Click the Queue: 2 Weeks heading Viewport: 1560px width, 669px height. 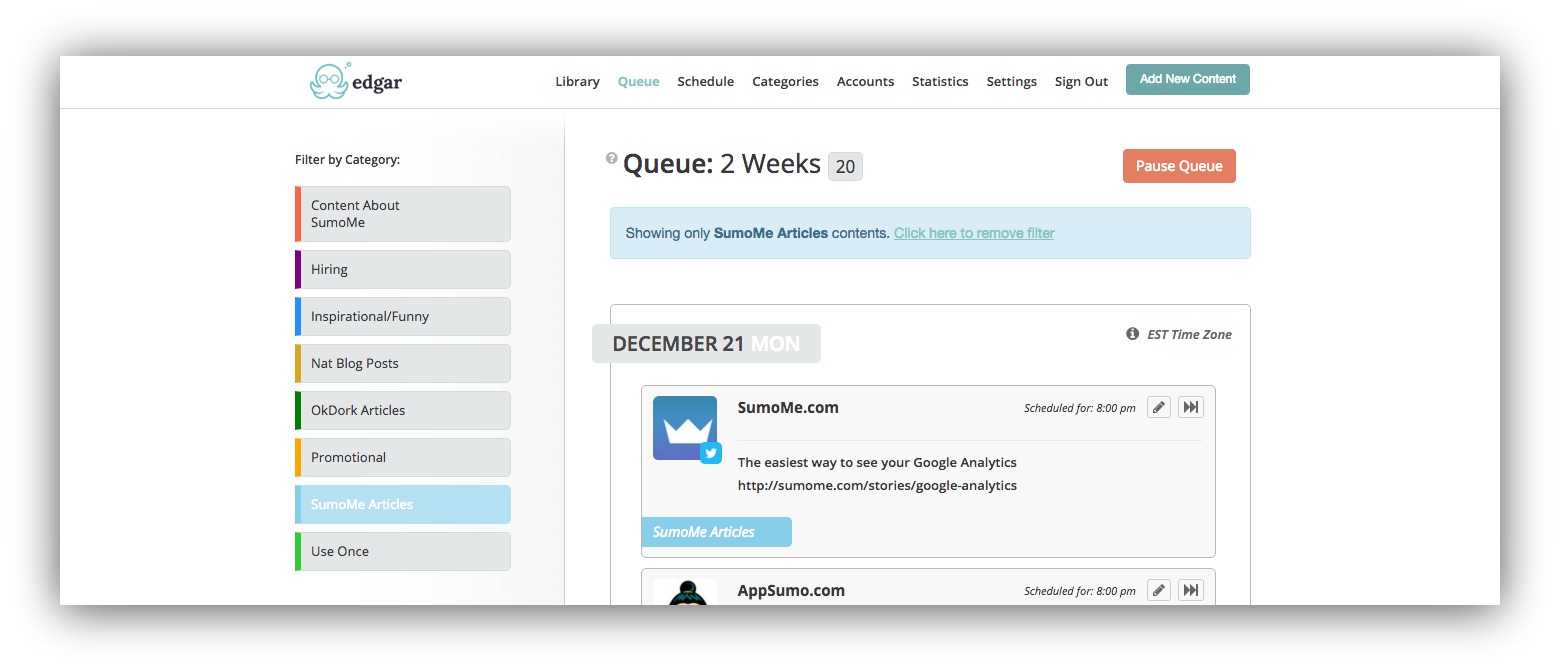(722, 164)
